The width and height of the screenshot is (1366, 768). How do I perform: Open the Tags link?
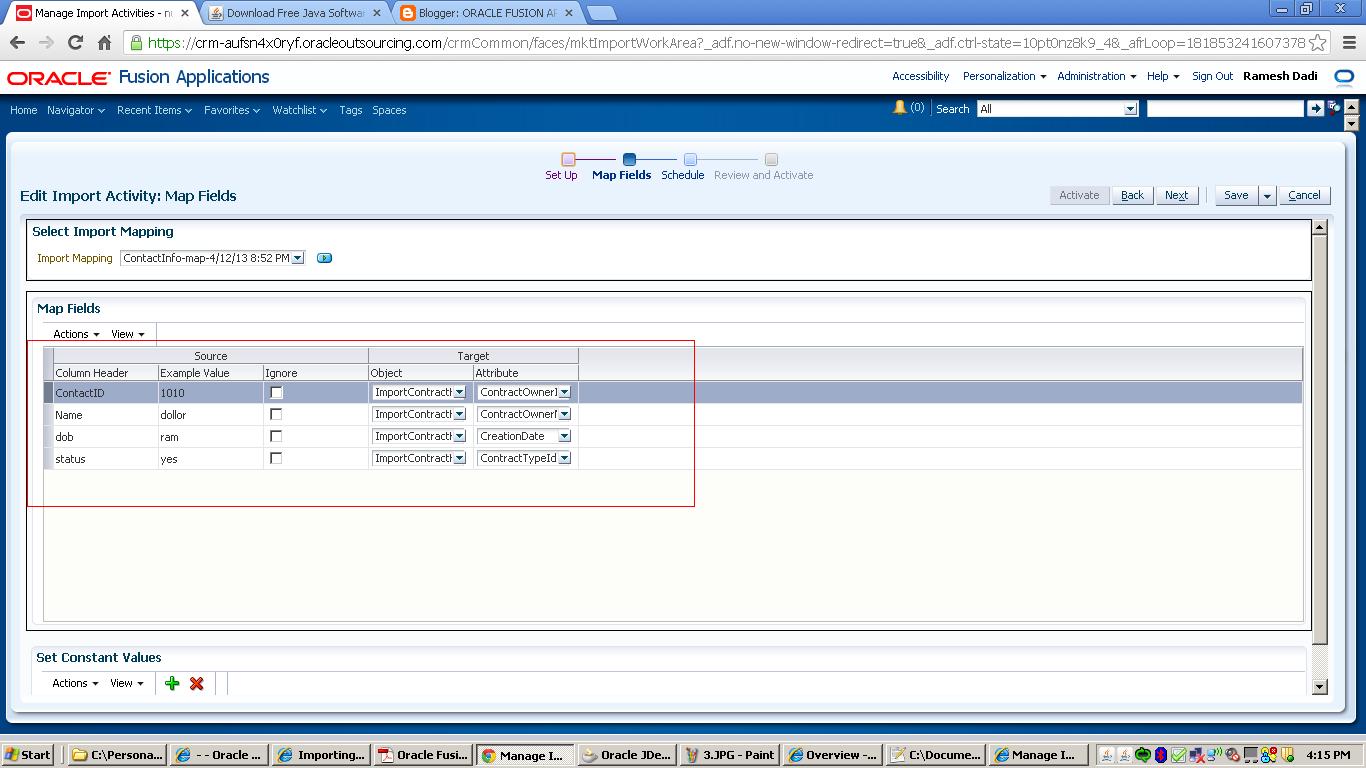pos(350,110)
